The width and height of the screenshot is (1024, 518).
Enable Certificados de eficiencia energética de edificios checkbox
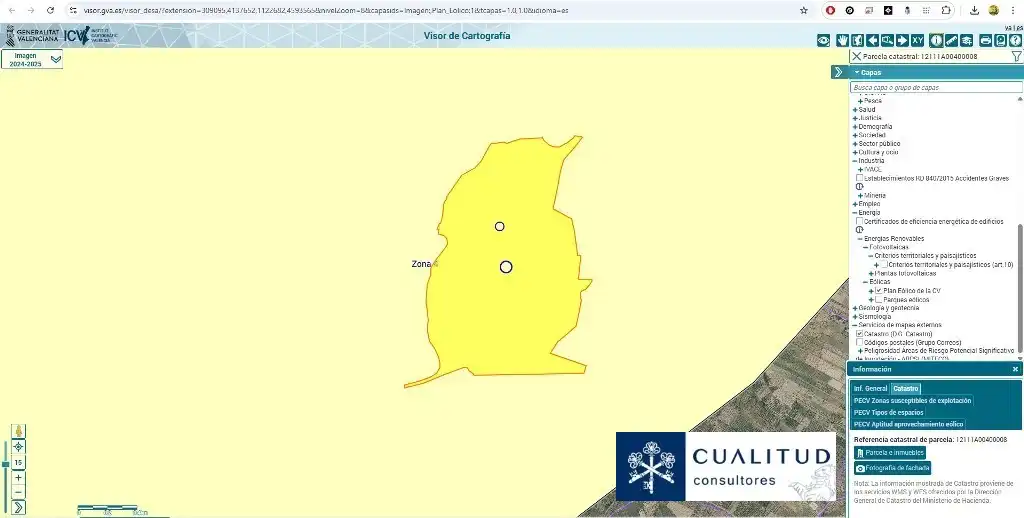859,221
